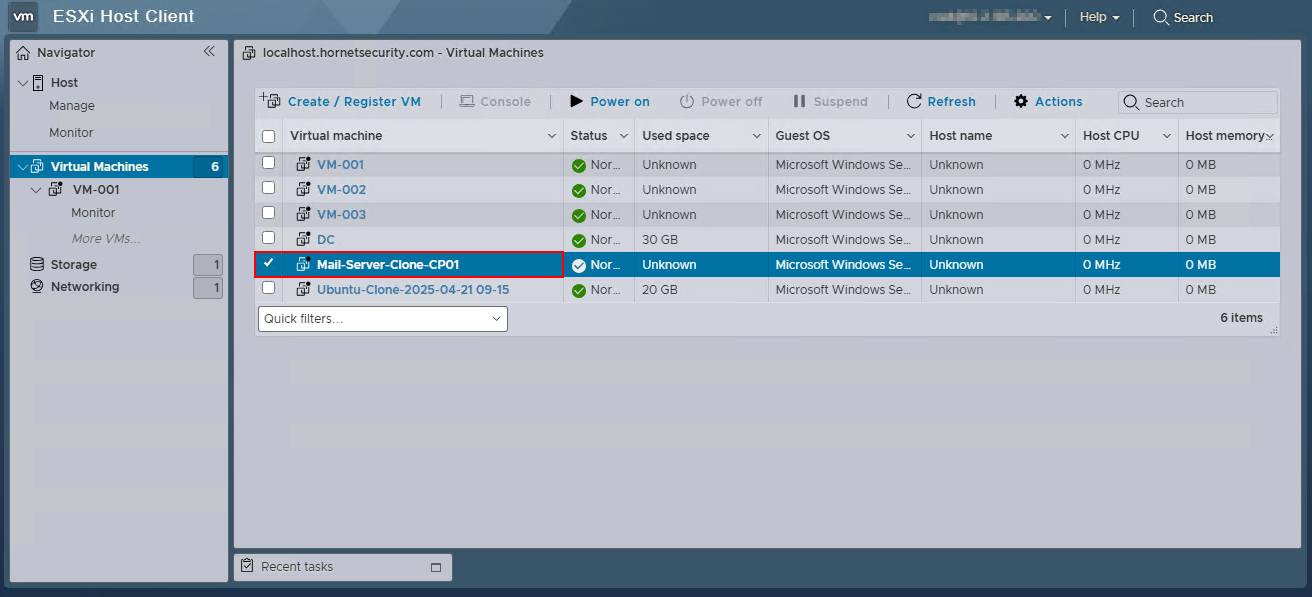Click the Actions gear icon
1312x597 pixels.
(1021, 102)
